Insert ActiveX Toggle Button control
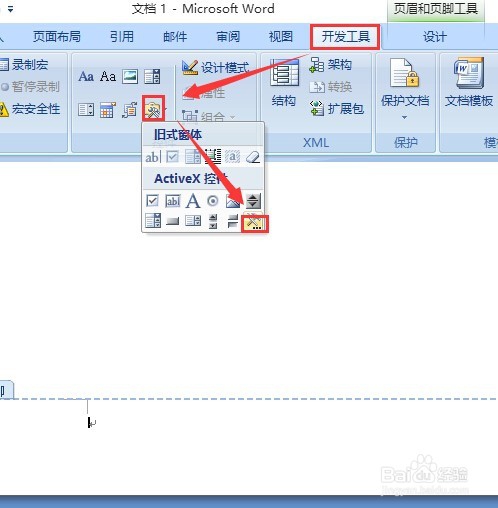The height and width of the screenshot is (508, 498). point(233,221)
